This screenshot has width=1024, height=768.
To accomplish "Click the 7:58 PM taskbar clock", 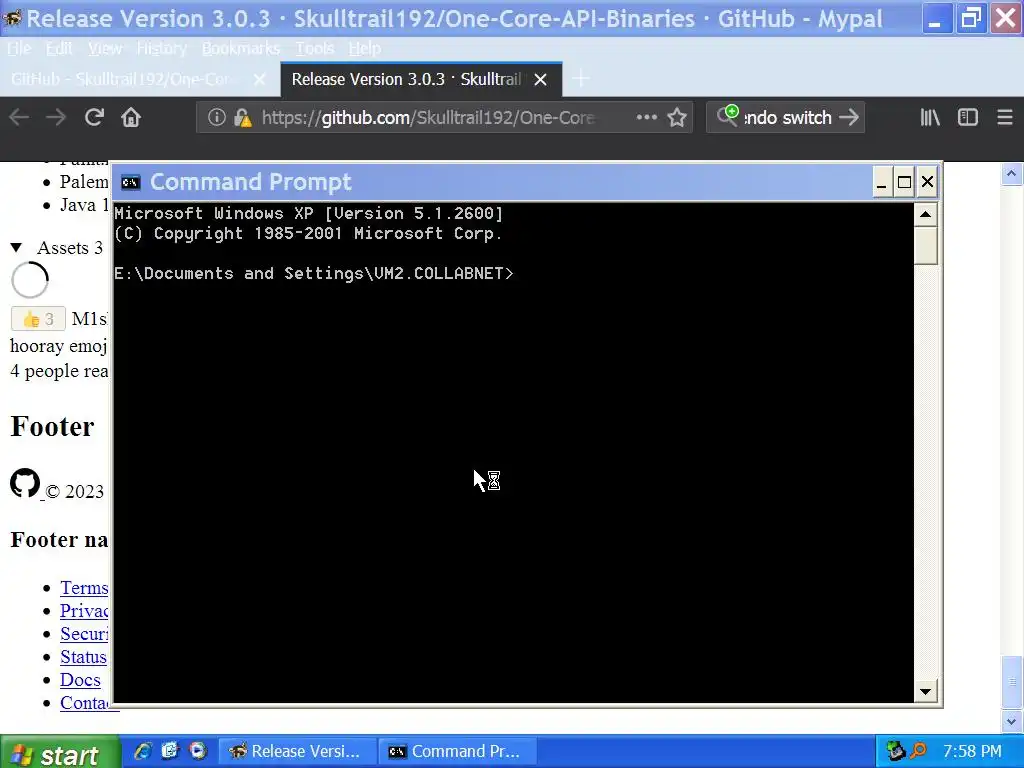I will (972, 752).
